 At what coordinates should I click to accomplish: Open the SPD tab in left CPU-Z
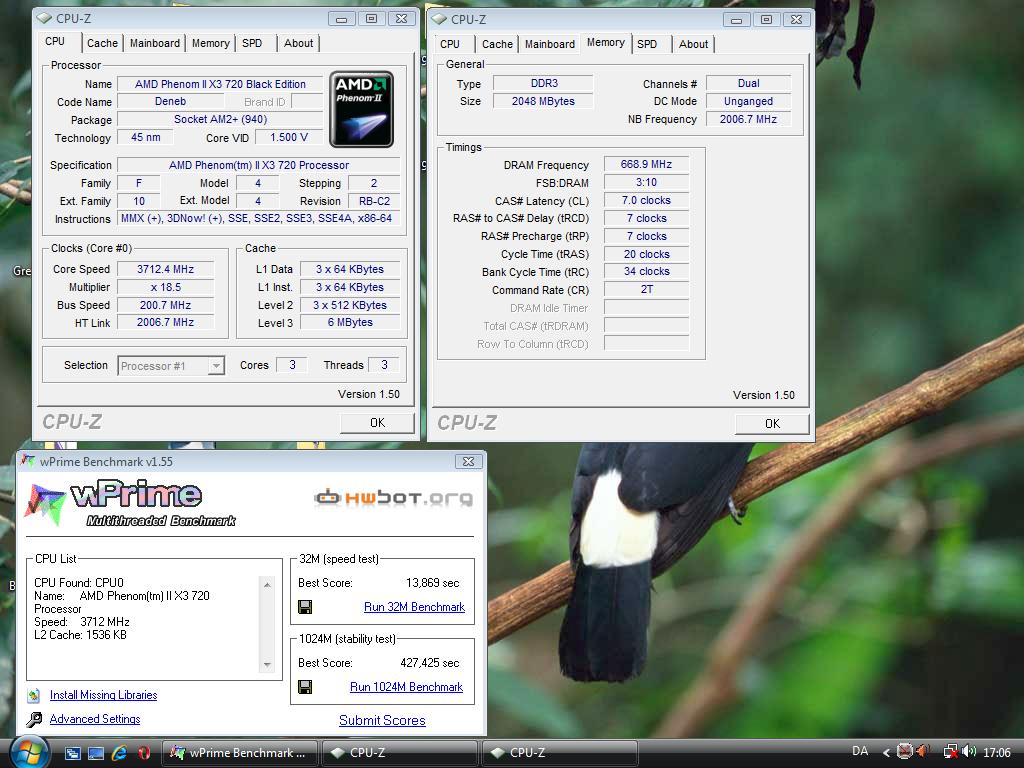(252, 43)
